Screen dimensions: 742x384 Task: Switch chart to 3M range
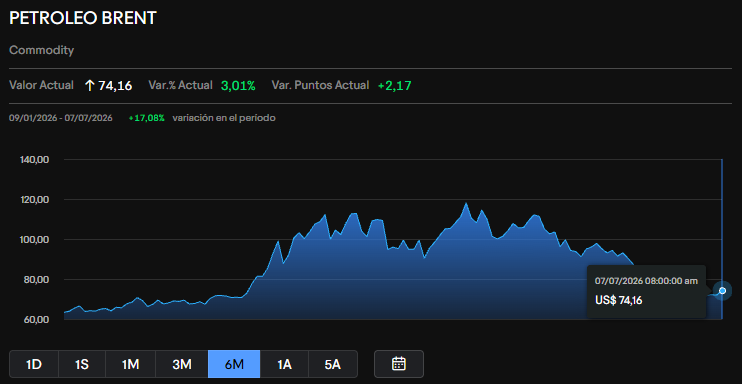pos(182,364)
